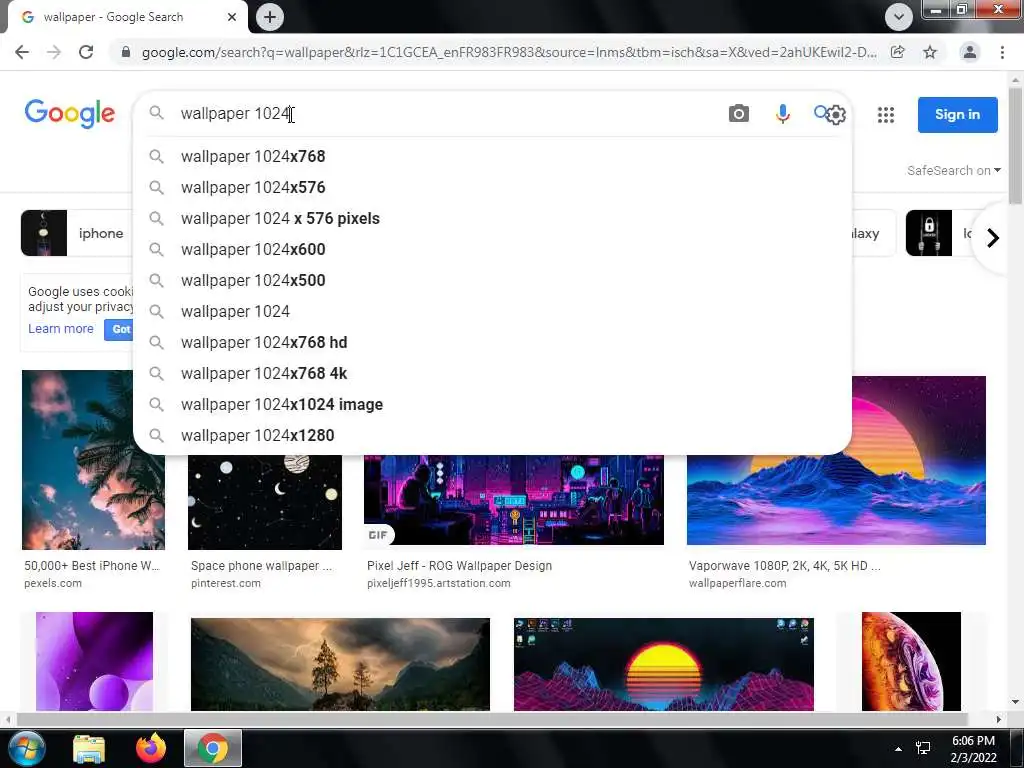Launch Firefox from the taskbar
Viewport: 1024px width, 768px height.
tap(151, 748)
